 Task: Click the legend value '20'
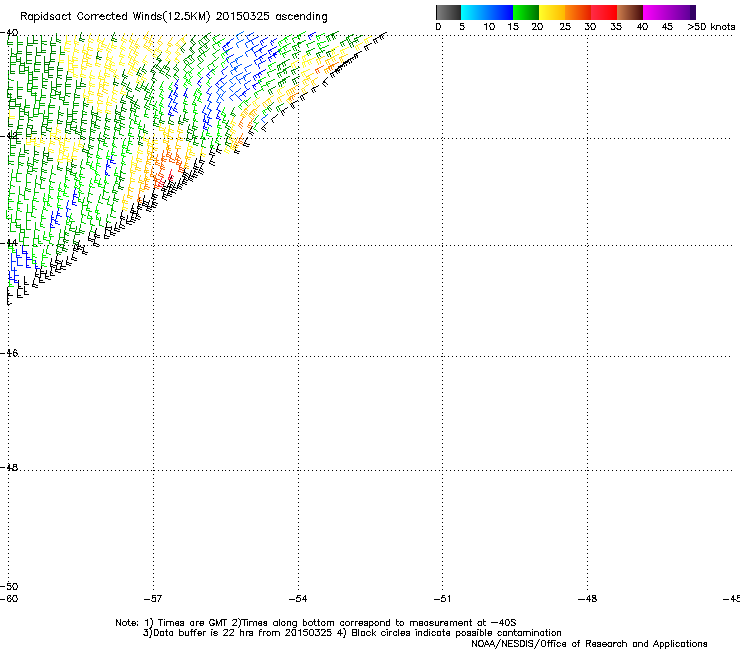click(537, 27)
